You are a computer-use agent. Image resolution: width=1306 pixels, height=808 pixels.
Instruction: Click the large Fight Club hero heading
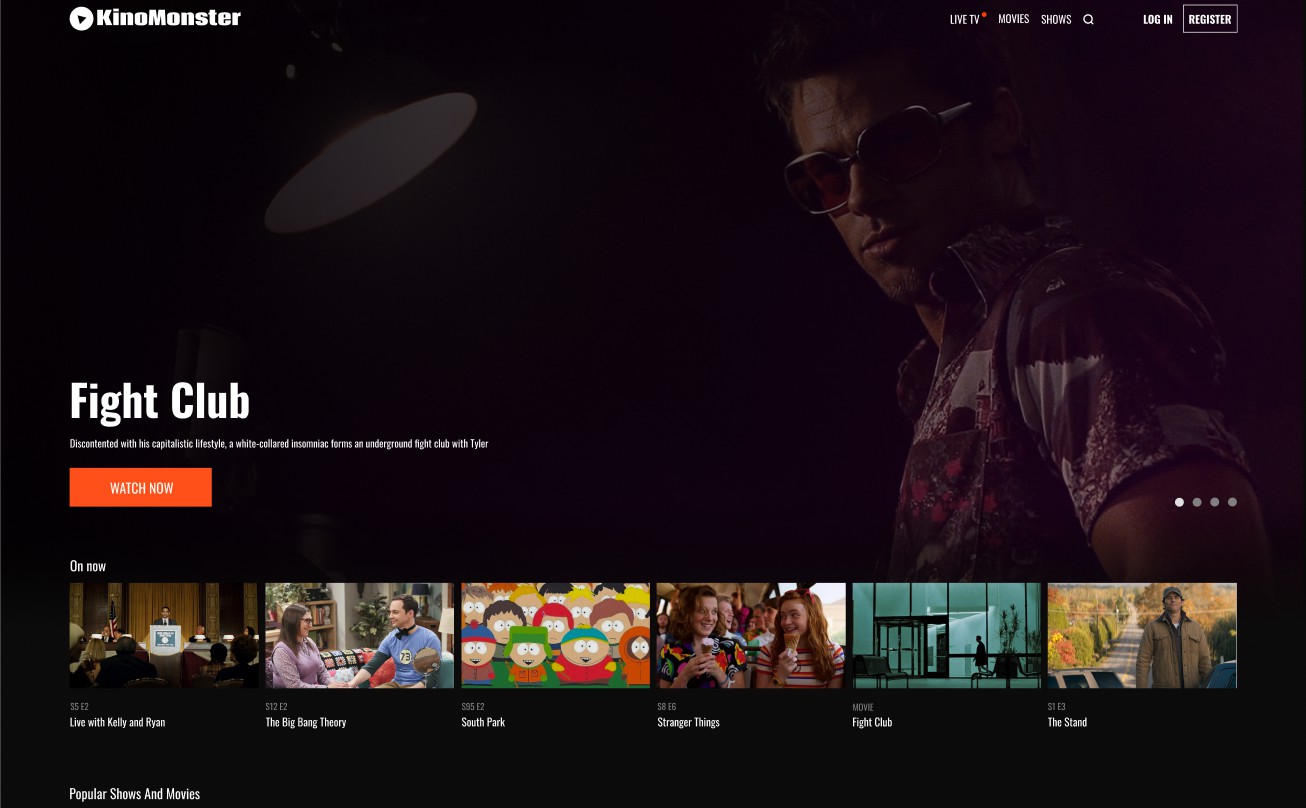pyautogui.click(x=160, y=400)
